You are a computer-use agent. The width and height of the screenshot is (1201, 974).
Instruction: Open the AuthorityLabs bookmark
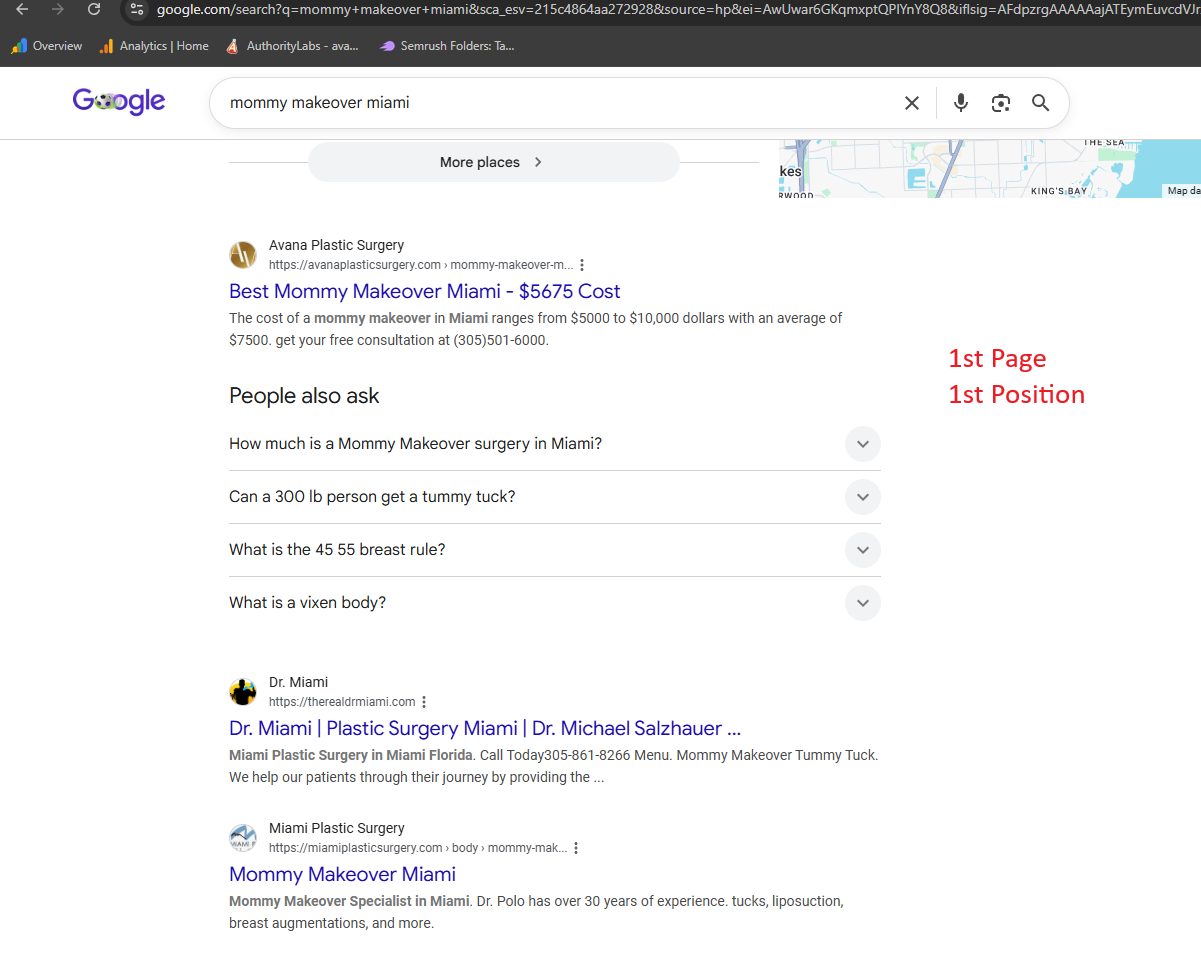click(x=292, y=46)
